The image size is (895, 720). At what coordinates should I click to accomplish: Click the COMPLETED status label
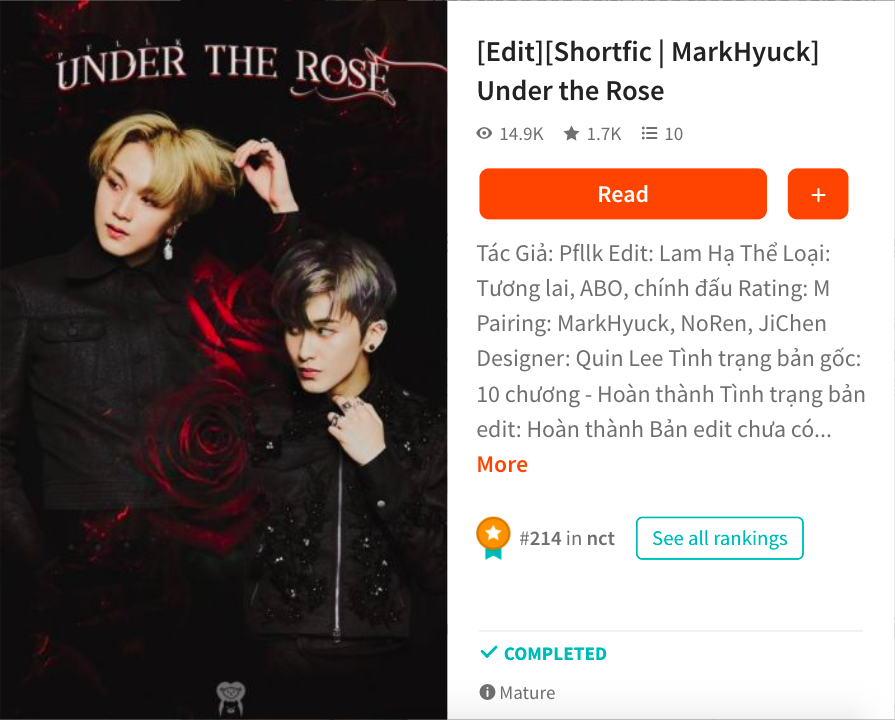click(555, 653)
